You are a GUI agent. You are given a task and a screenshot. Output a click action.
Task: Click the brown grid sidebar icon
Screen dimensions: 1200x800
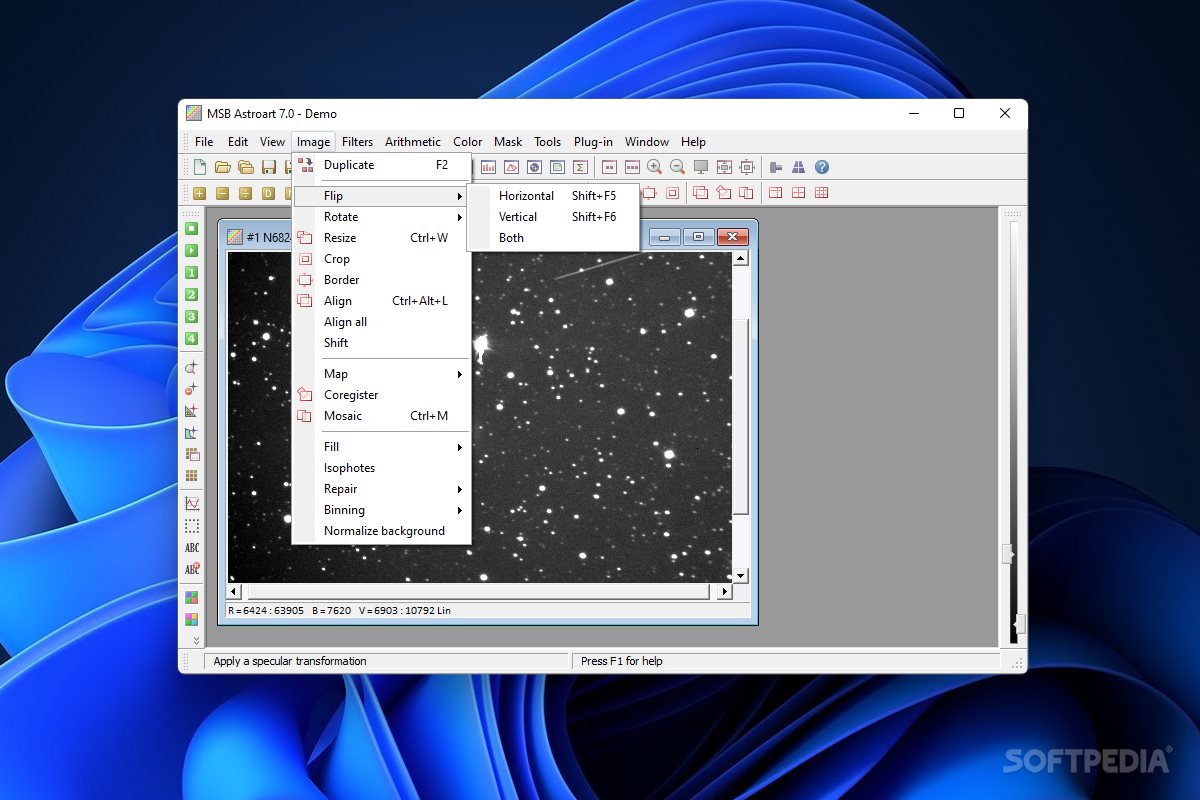pos(191,475)
